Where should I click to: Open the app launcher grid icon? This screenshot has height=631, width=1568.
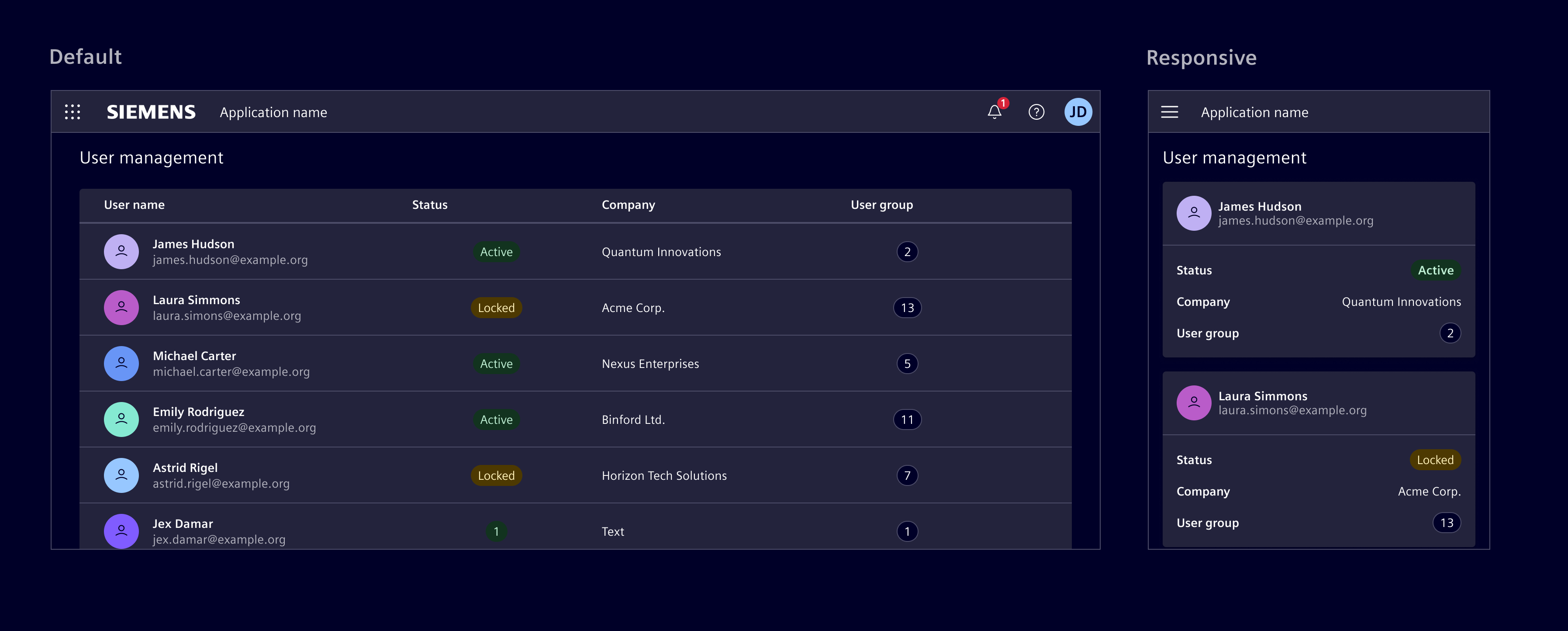[73, 111]
